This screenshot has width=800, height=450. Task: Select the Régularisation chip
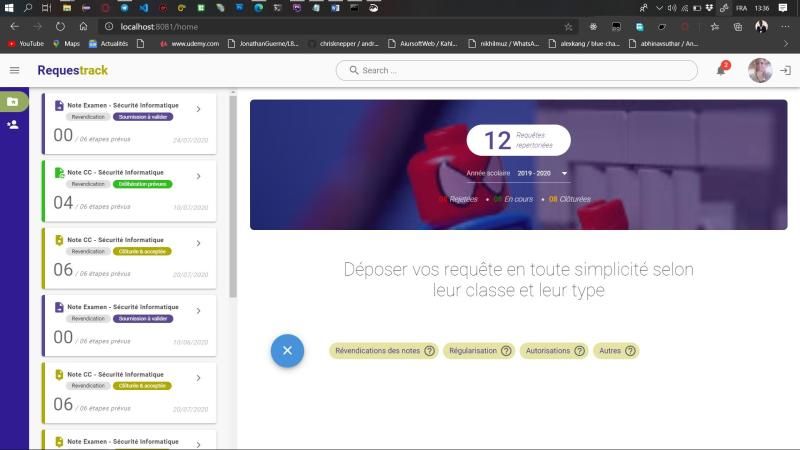(x=479, y=351)
